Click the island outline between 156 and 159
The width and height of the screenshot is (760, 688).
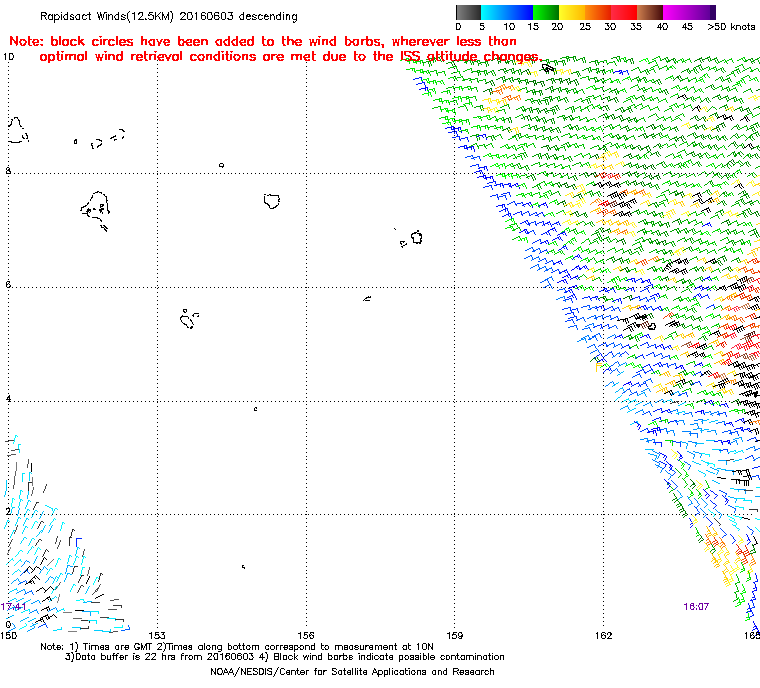pyautogui.click(x=417, y=237)
